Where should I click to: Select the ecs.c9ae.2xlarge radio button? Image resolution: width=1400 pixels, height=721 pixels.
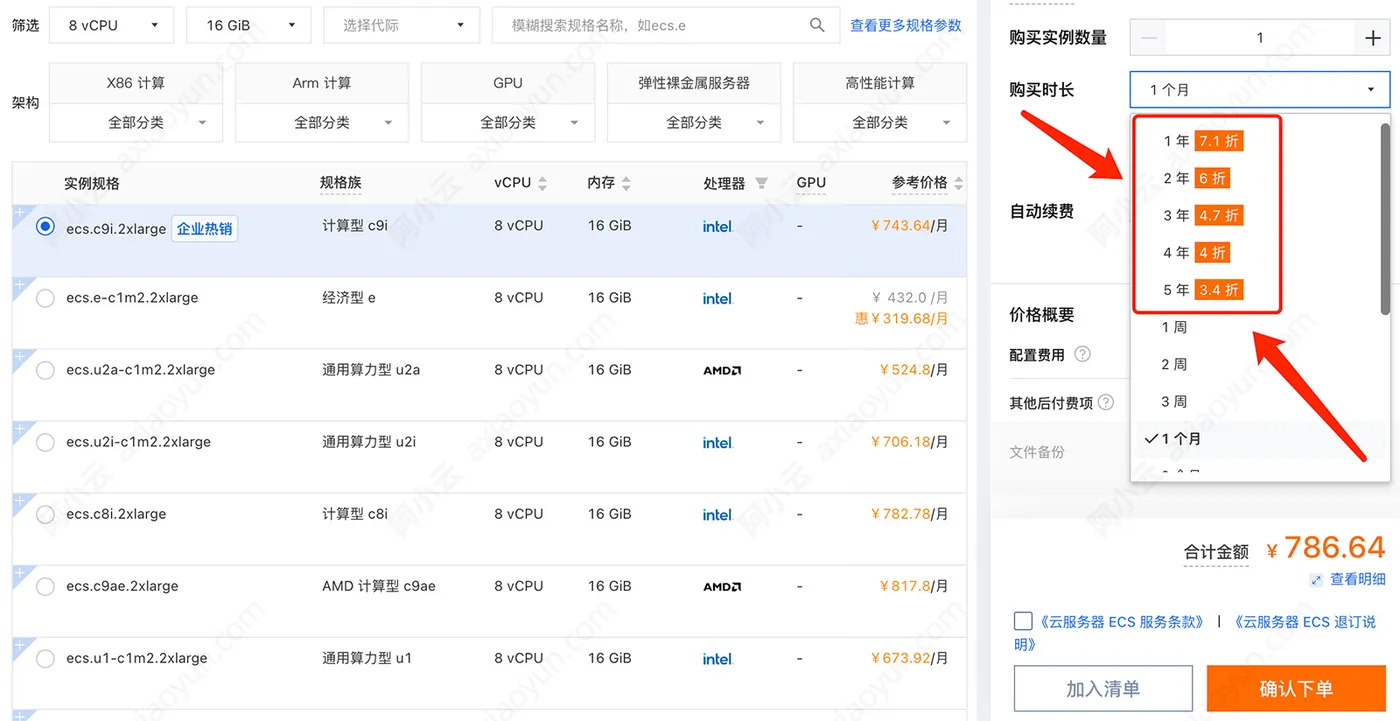[x=45, y=586]
